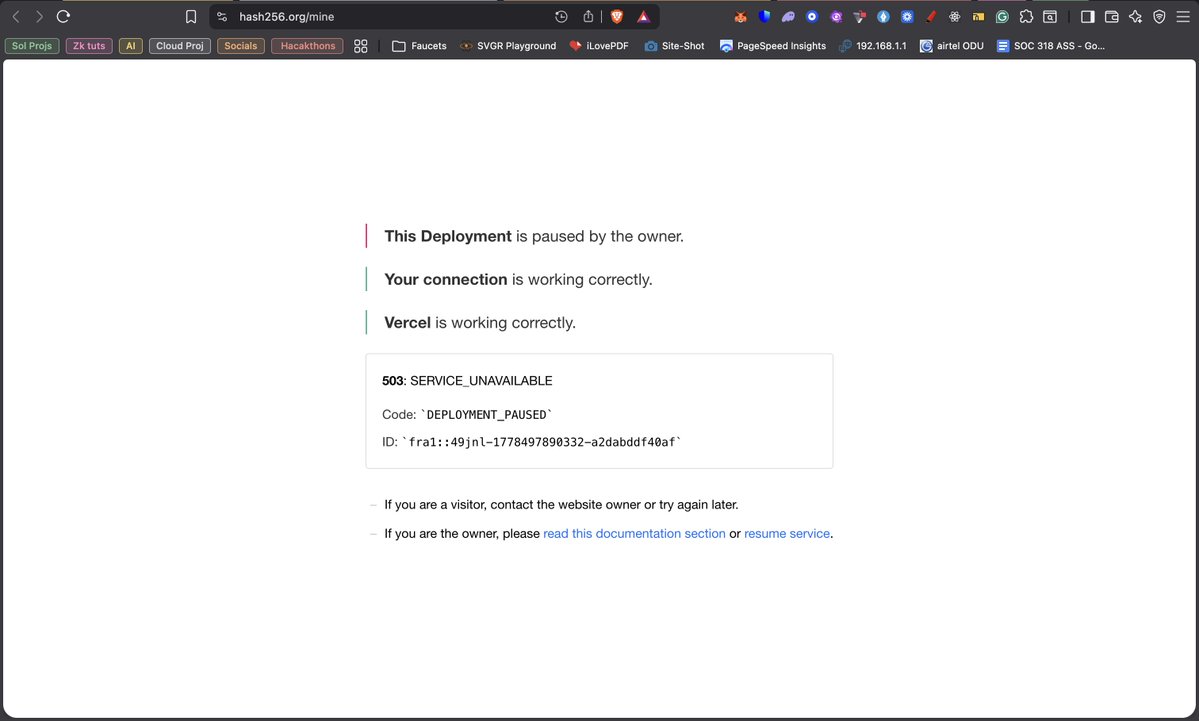Open the Site-Shot bookmark
1199x721 pixels.
tap(674, 46)
